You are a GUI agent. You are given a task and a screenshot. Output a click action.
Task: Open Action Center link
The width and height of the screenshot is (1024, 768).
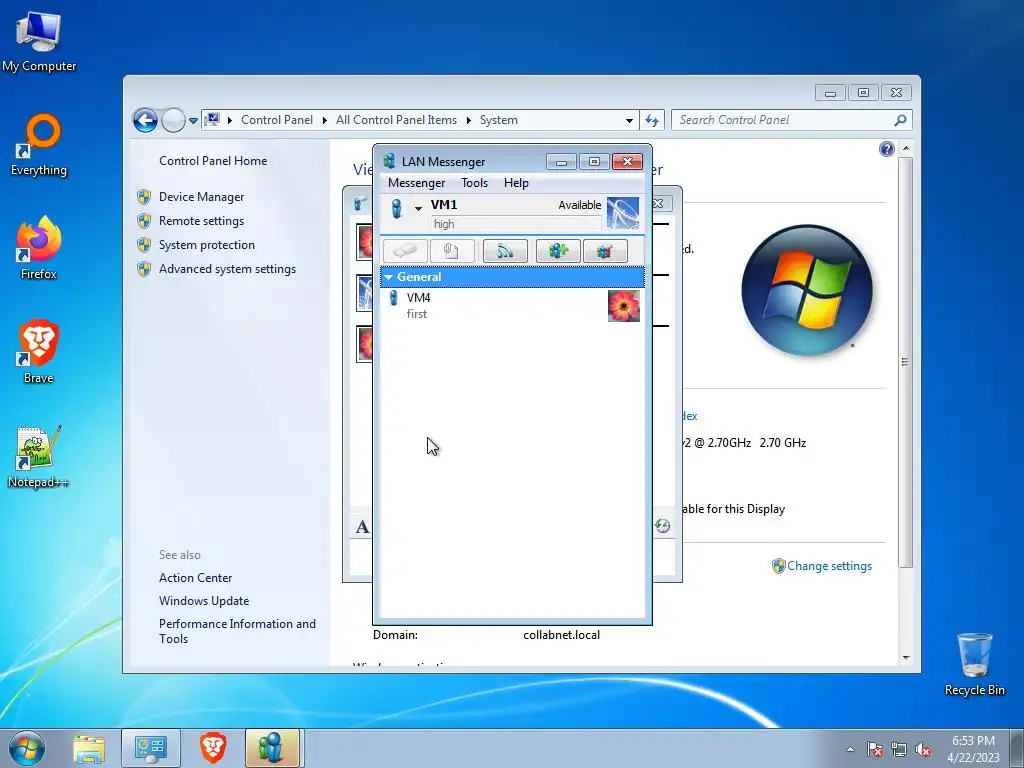click(195, 578)
